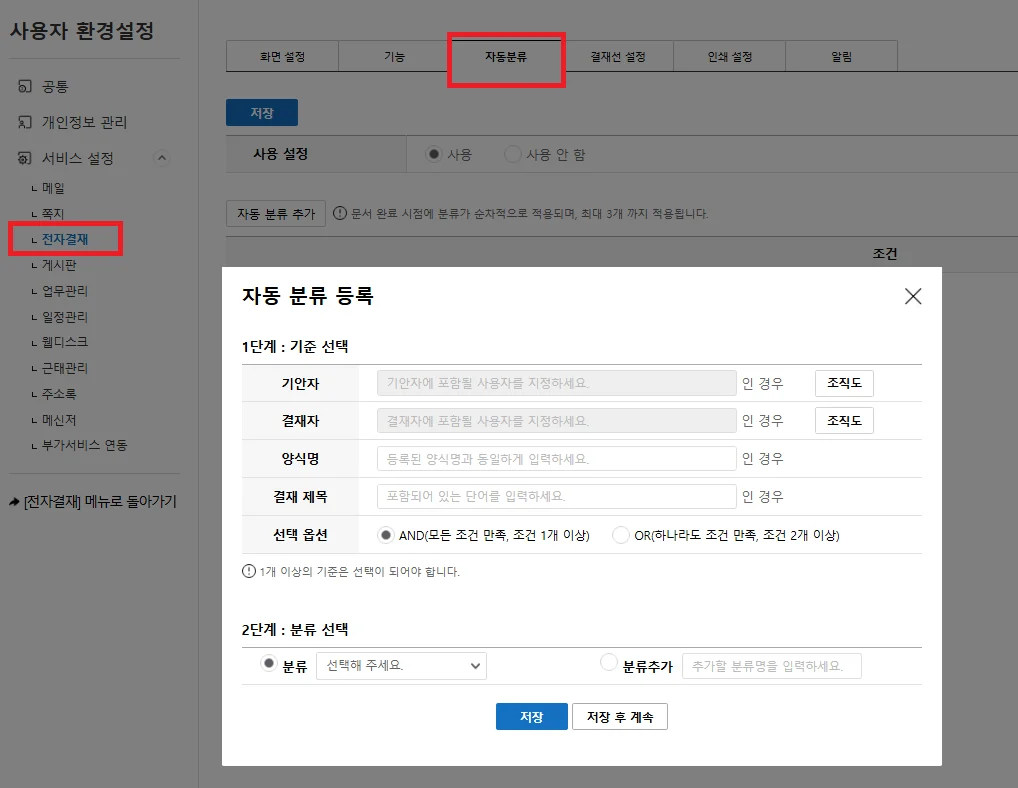Select the OR option radio button
Screen dimensions: 1018x788
621,535
